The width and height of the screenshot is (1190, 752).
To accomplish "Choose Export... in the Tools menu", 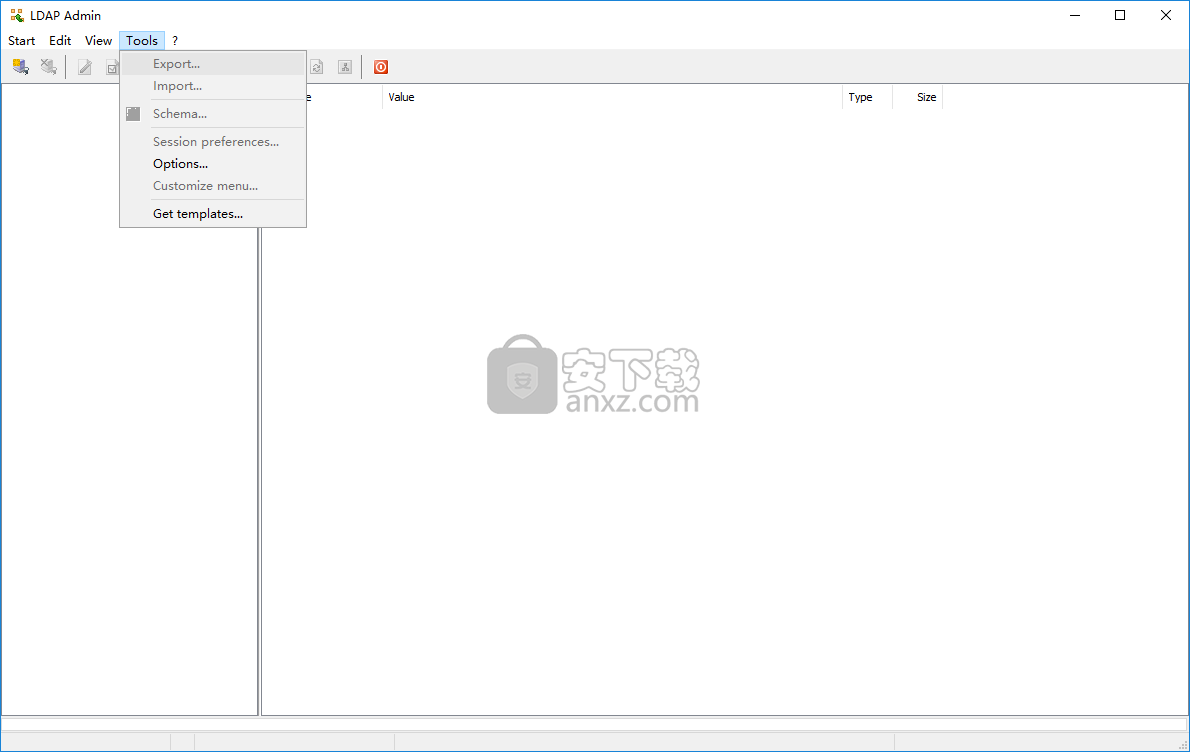I will click(x=213, y=64).
